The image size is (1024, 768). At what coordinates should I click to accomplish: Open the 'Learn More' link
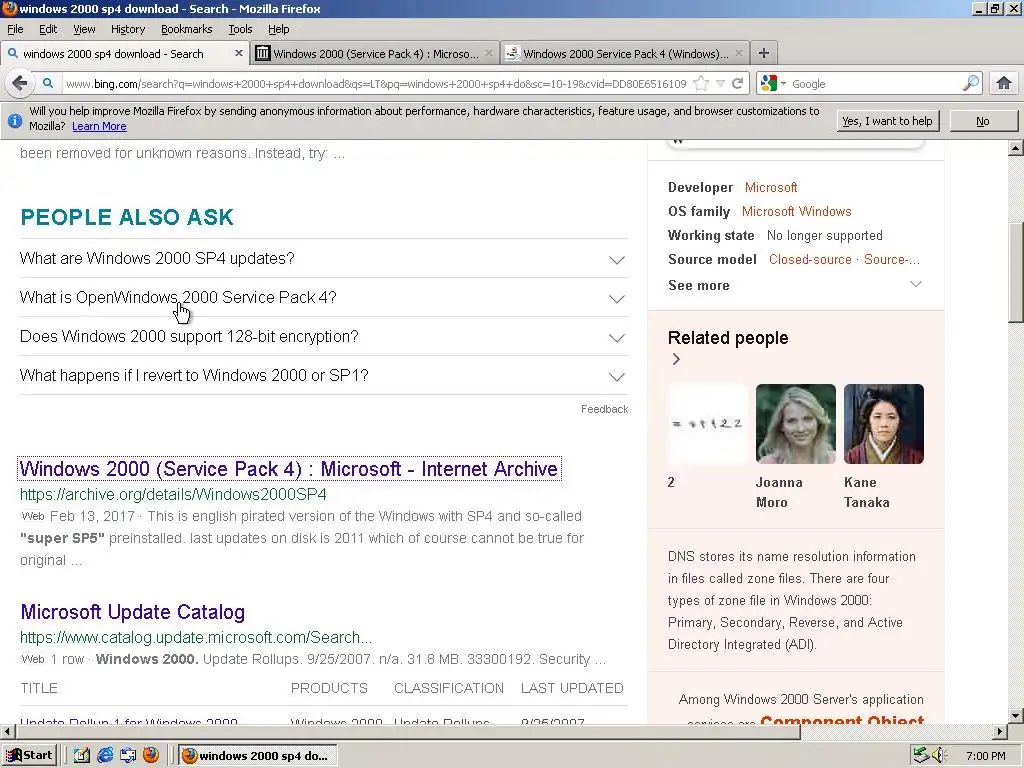pyautogui.click(x=99, y=126)
